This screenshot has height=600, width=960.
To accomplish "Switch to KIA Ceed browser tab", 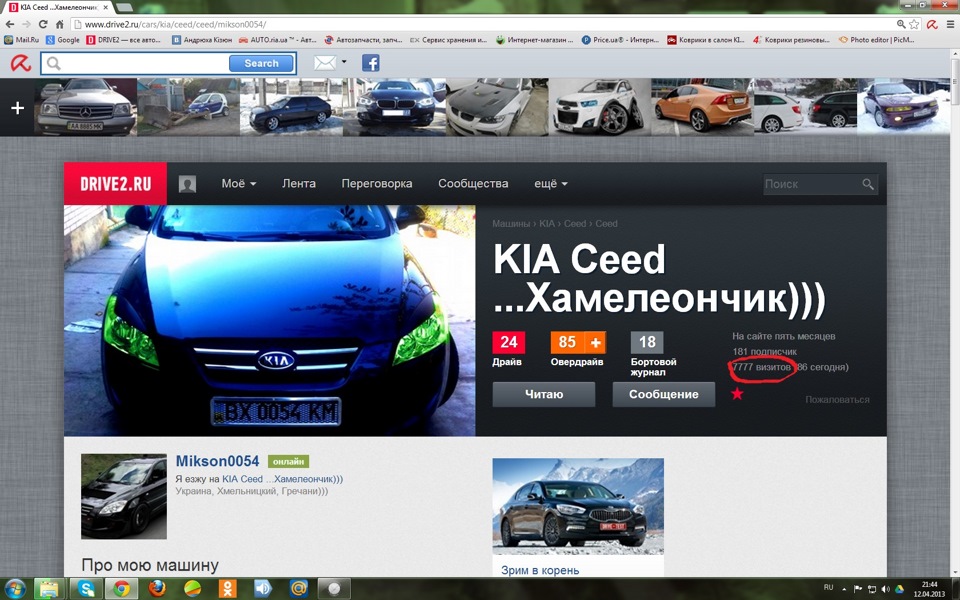I will point(57,7).
